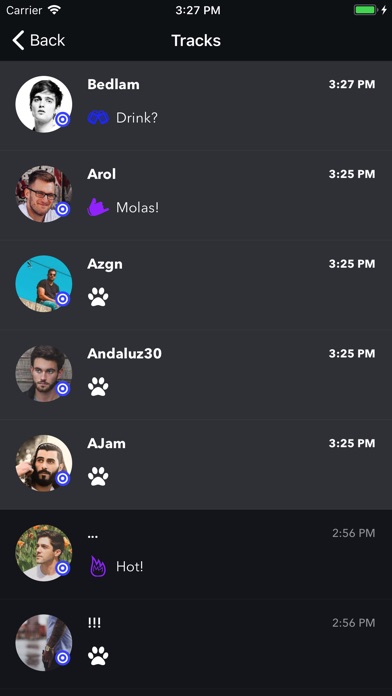Tap the battery indicator in status bar
392x696 pixels.
pos(365,10)
